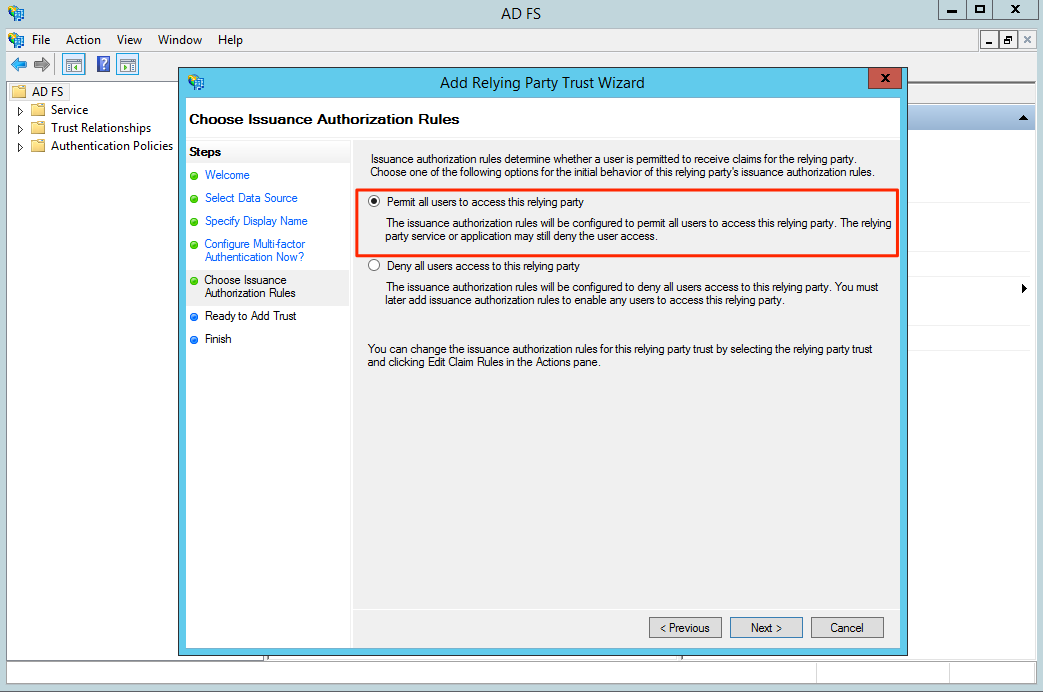The height and width of the screenshot is (692, 1043).
Task: Close the Add Relying Party Trust Wizard
Action: [885, 79]
